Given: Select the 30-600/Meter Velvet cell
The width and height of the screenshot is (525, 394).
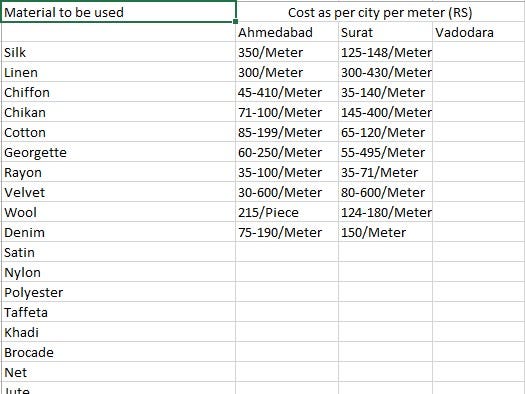Looking at the screenshot, I should tap(287, 192).
